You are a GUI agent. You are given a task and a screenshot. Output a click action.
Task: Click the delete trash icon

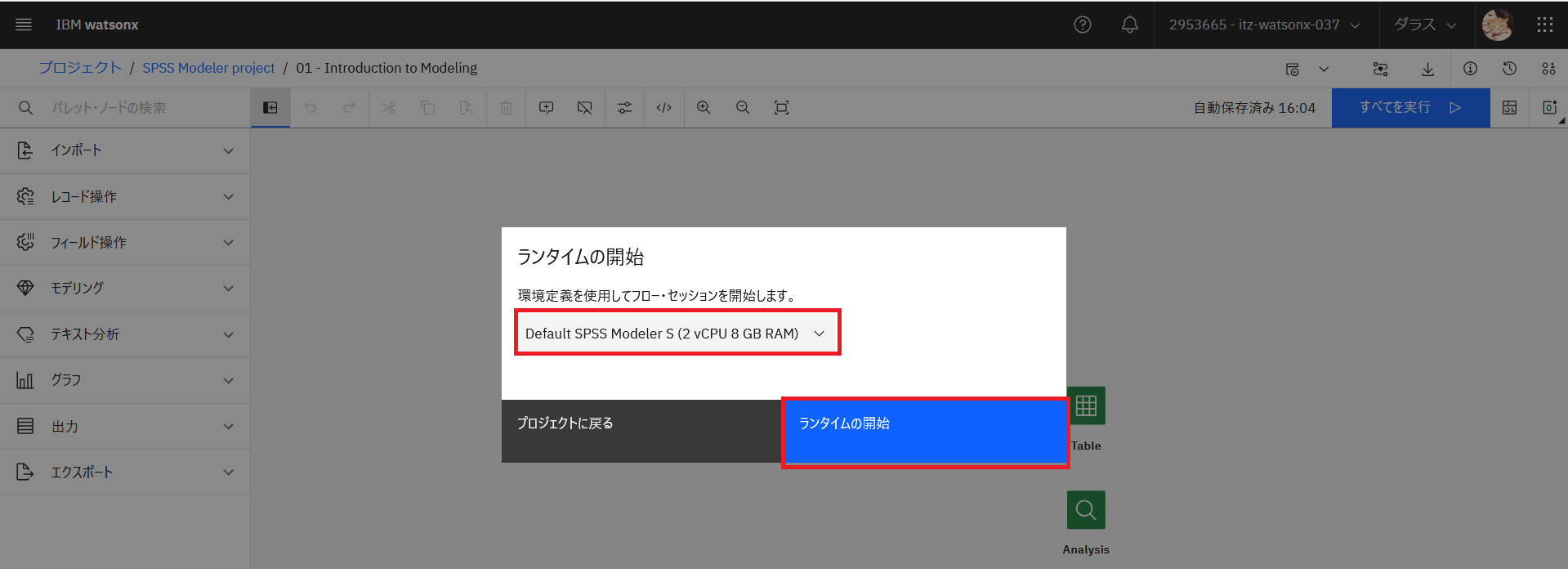pos(507,108)
